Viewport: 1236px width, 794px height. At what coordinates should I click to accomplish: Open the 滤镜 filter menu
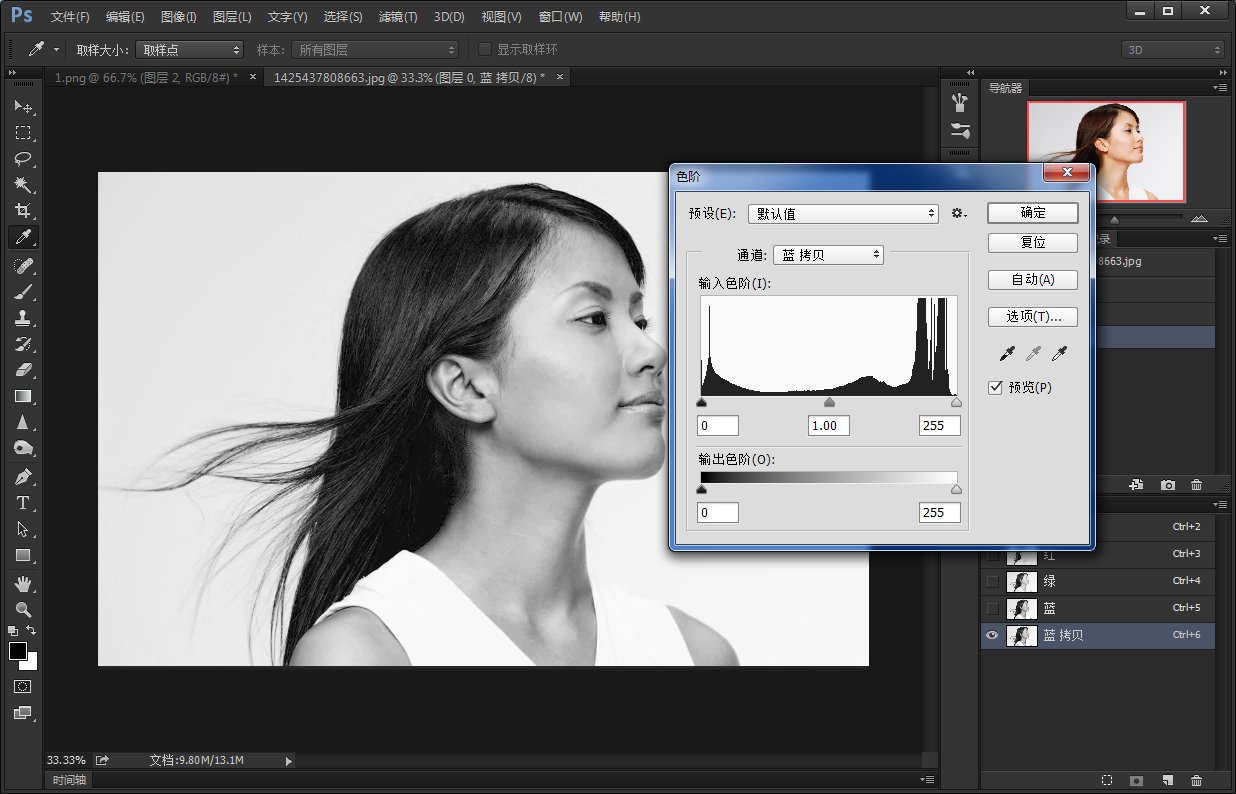click(x=398, y=17)
